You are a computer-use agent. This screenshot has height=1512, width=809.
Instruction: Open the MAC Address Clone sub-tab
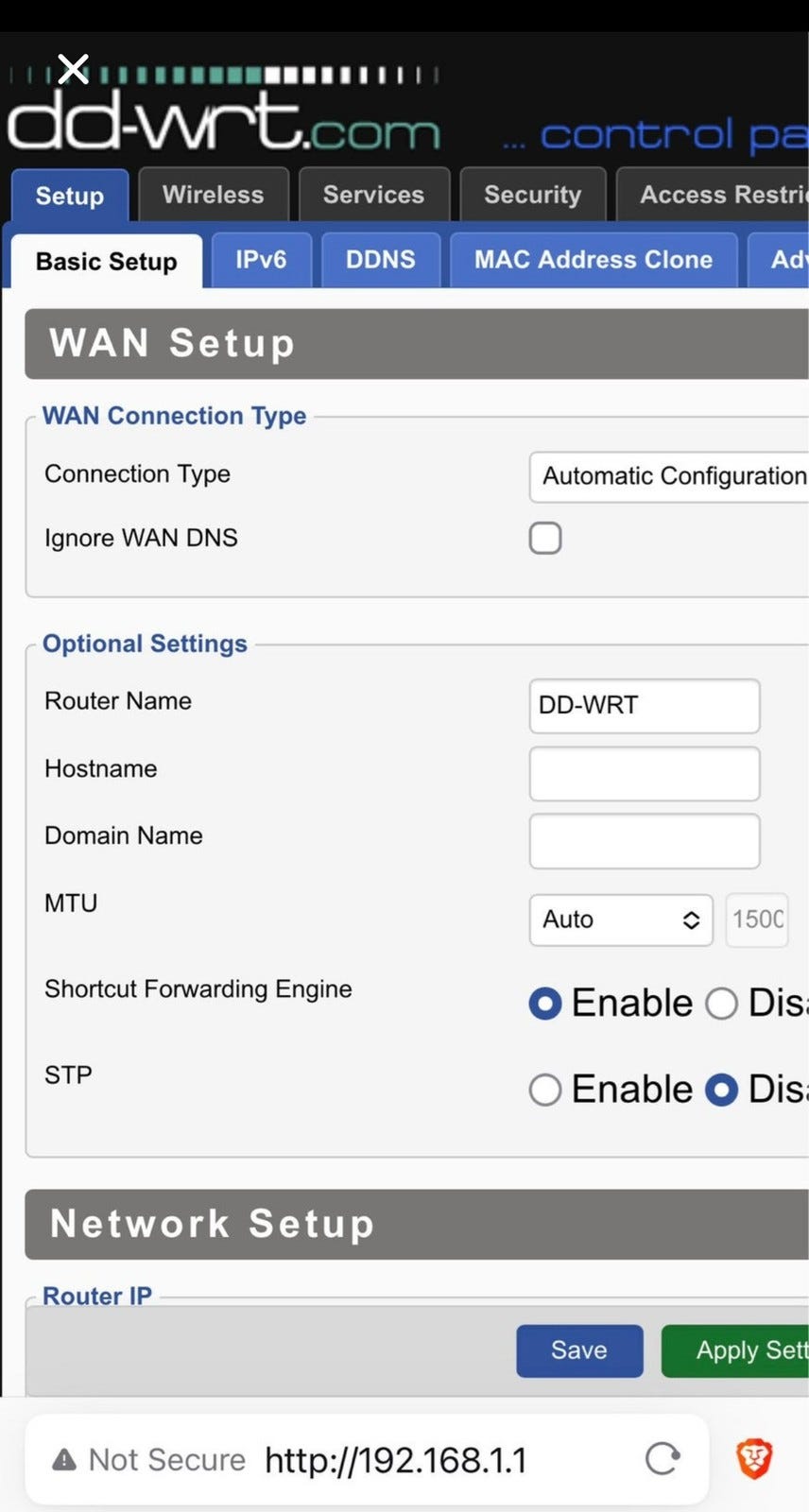593,260
